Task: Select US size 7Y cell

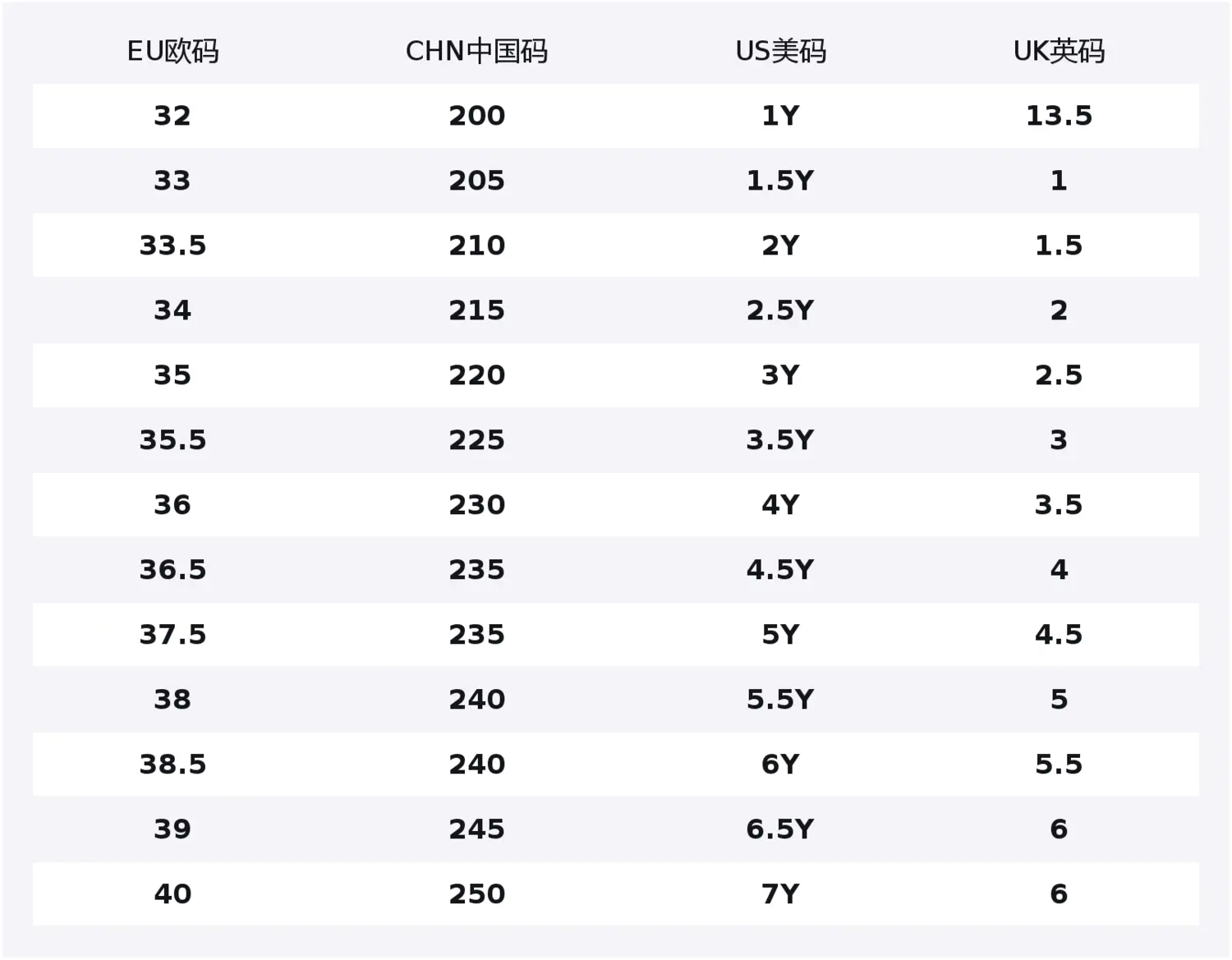Action: coord(780,894)
